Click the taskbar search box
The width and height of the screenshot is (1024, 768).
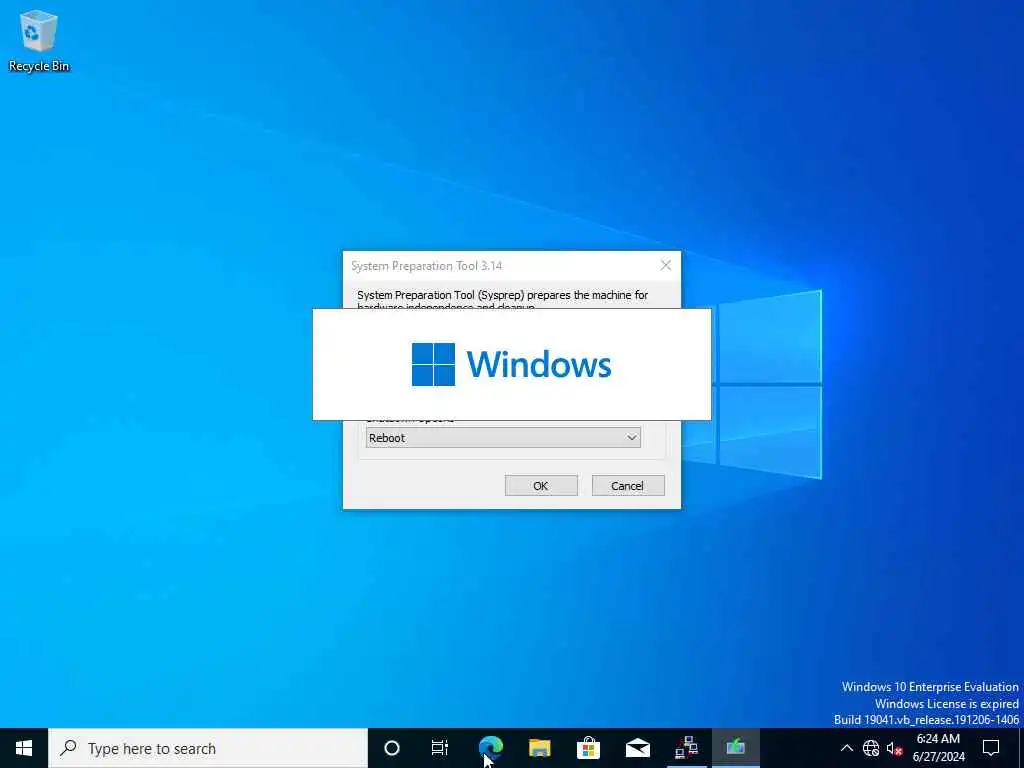208,748
